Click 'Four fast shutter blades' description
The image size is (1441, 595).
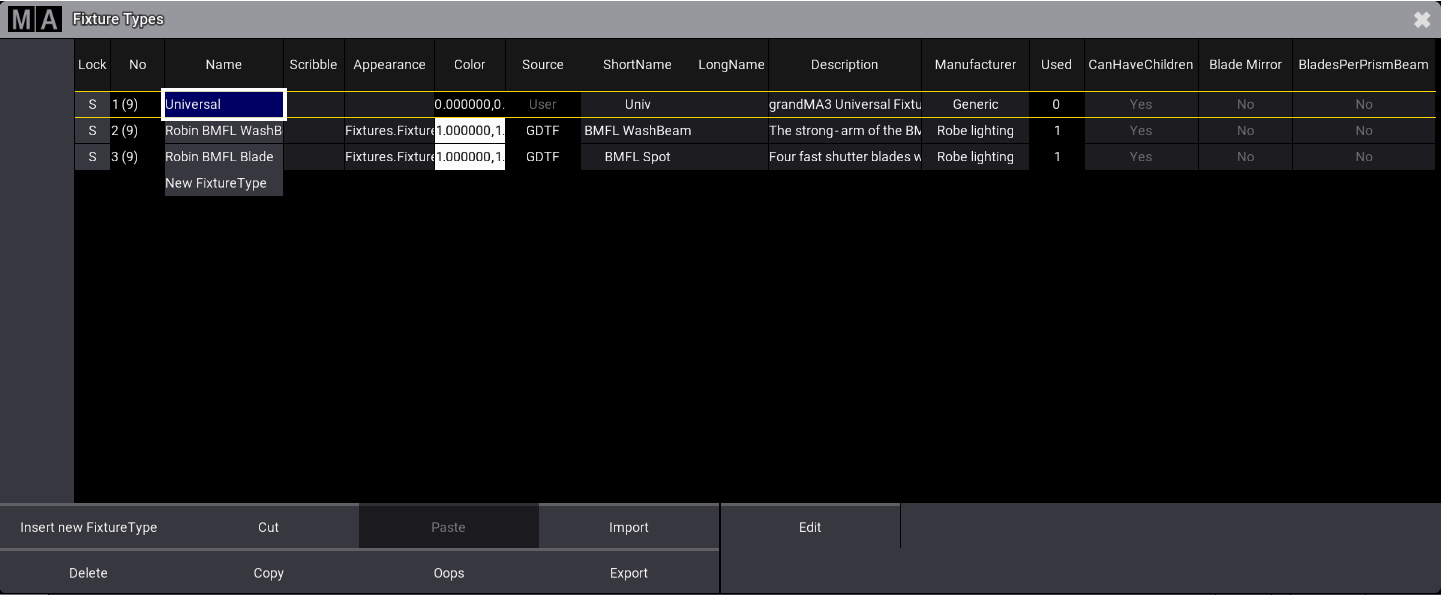pyautogui.click(x=845, y=157)
